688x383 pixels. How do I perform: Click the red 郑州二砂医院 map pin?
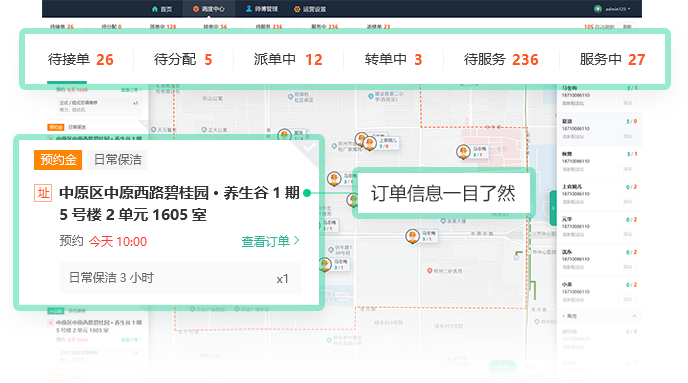tap(430, 271)
